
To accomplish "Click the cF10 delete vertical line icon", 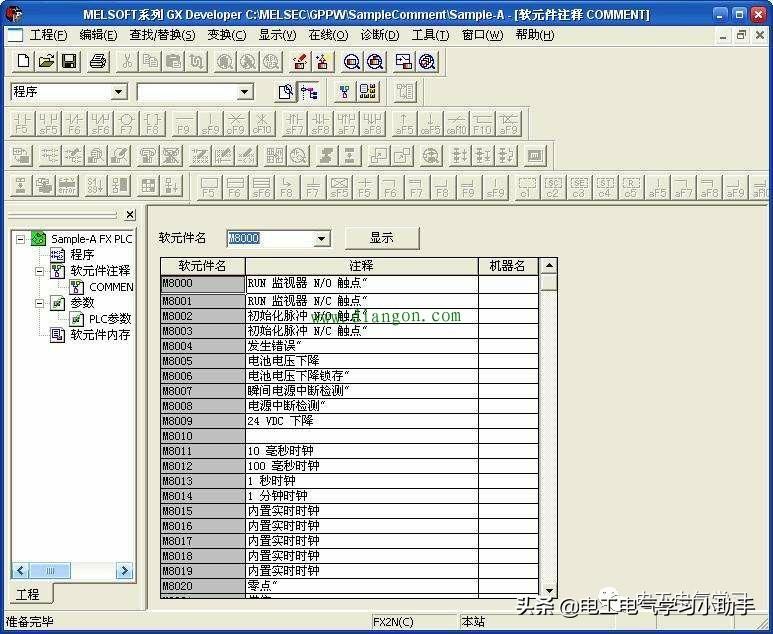I will pyautogui.click(x=262, y=123).
